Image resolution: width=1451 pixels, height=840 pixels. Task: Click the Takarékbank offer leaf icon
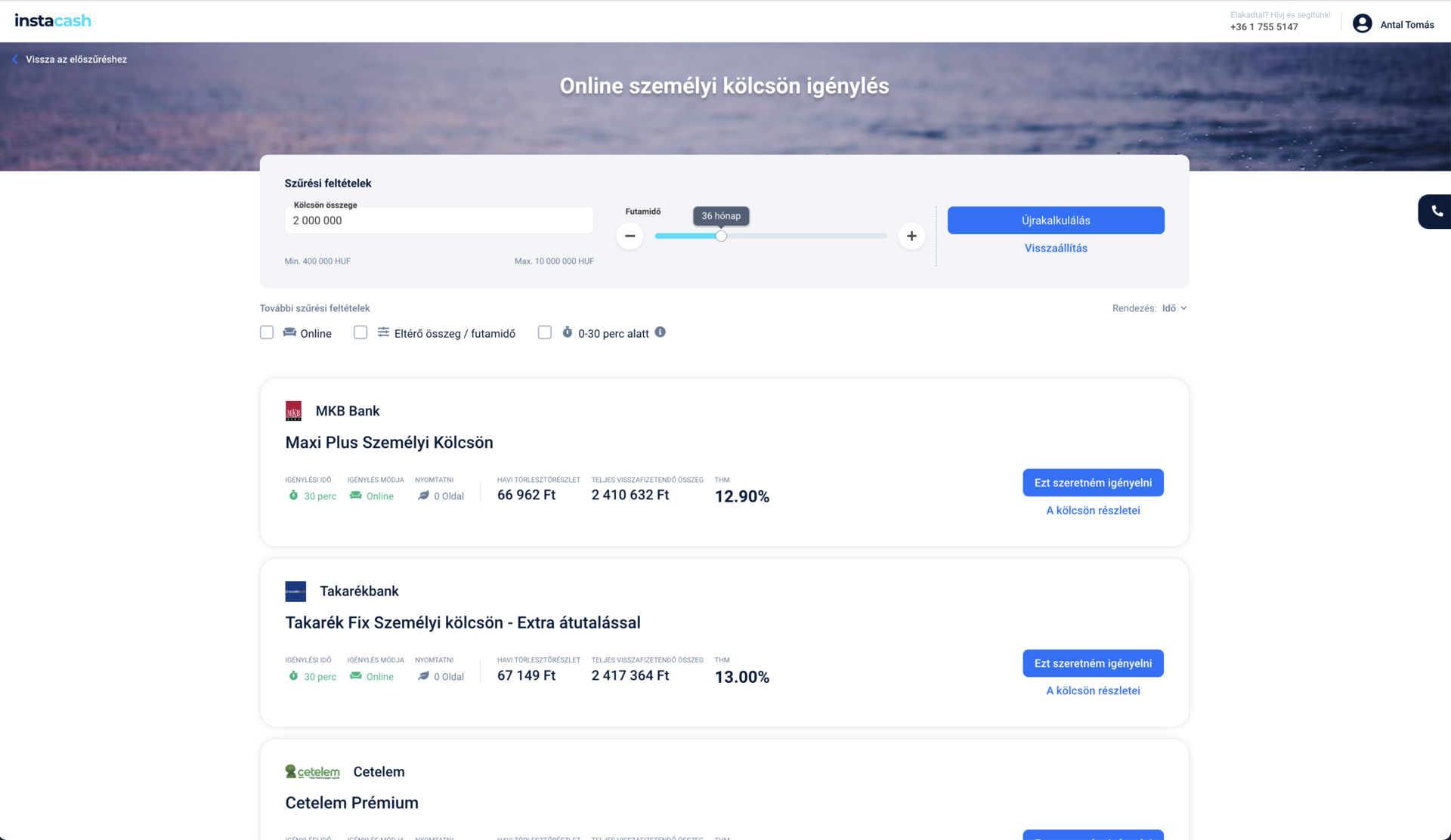click(x=423, y=676)
